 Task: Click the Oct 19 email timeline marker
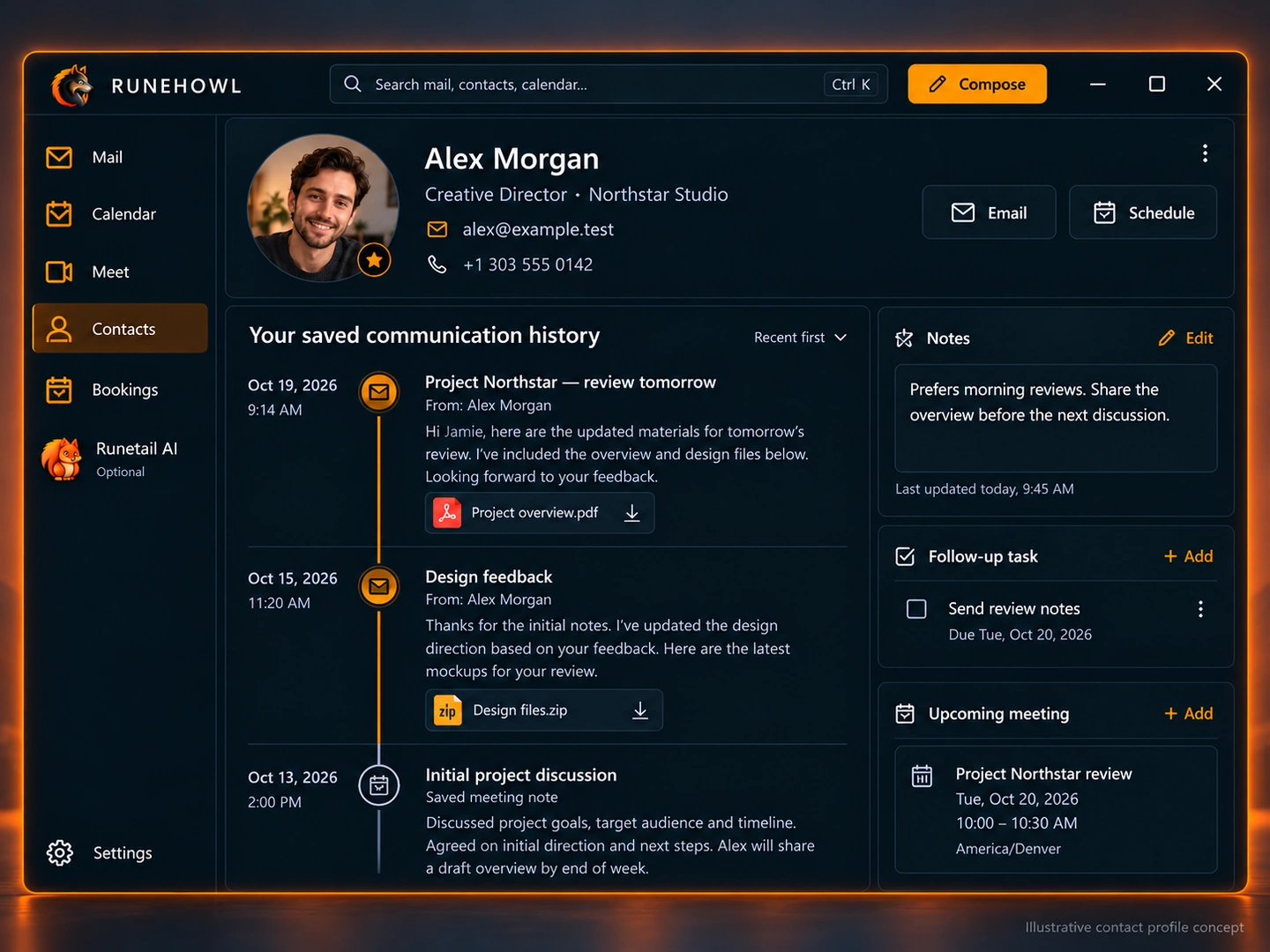coord(379,392)
